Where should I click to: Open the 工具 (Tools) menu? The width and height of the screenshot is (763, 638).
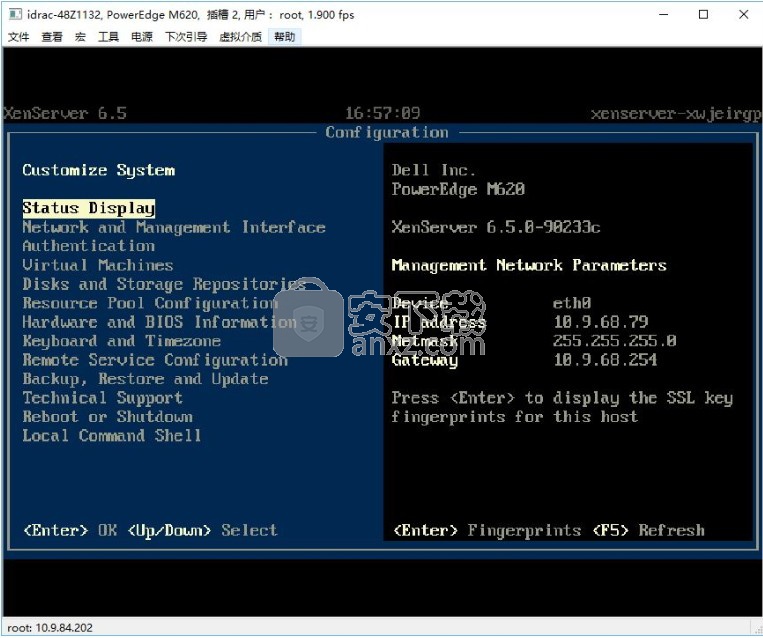click(108, 36)
